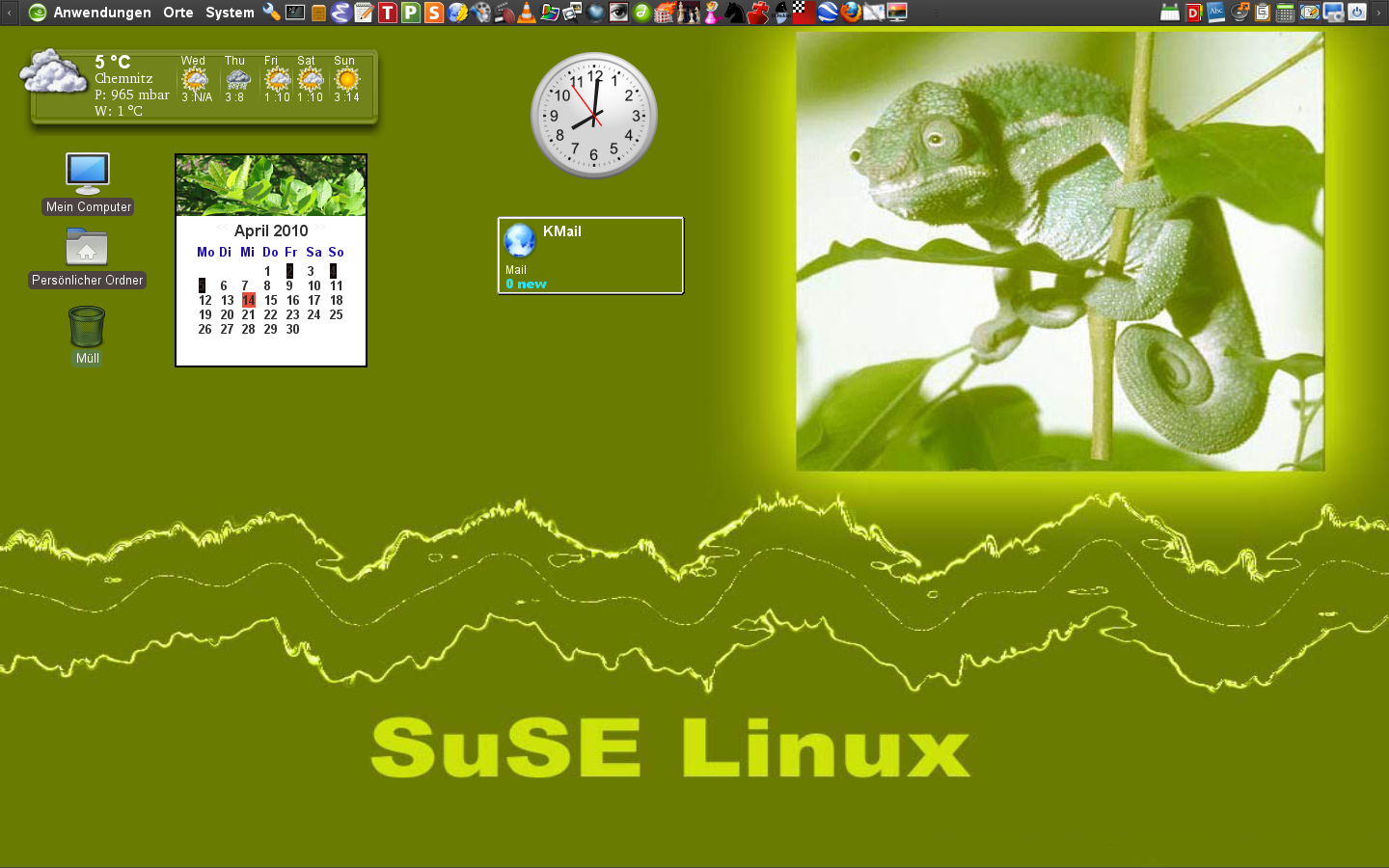Open the red D dictionary icon
Image resolution: width=1389 pixels, height=868 pixels.
tap(1193, 13)
